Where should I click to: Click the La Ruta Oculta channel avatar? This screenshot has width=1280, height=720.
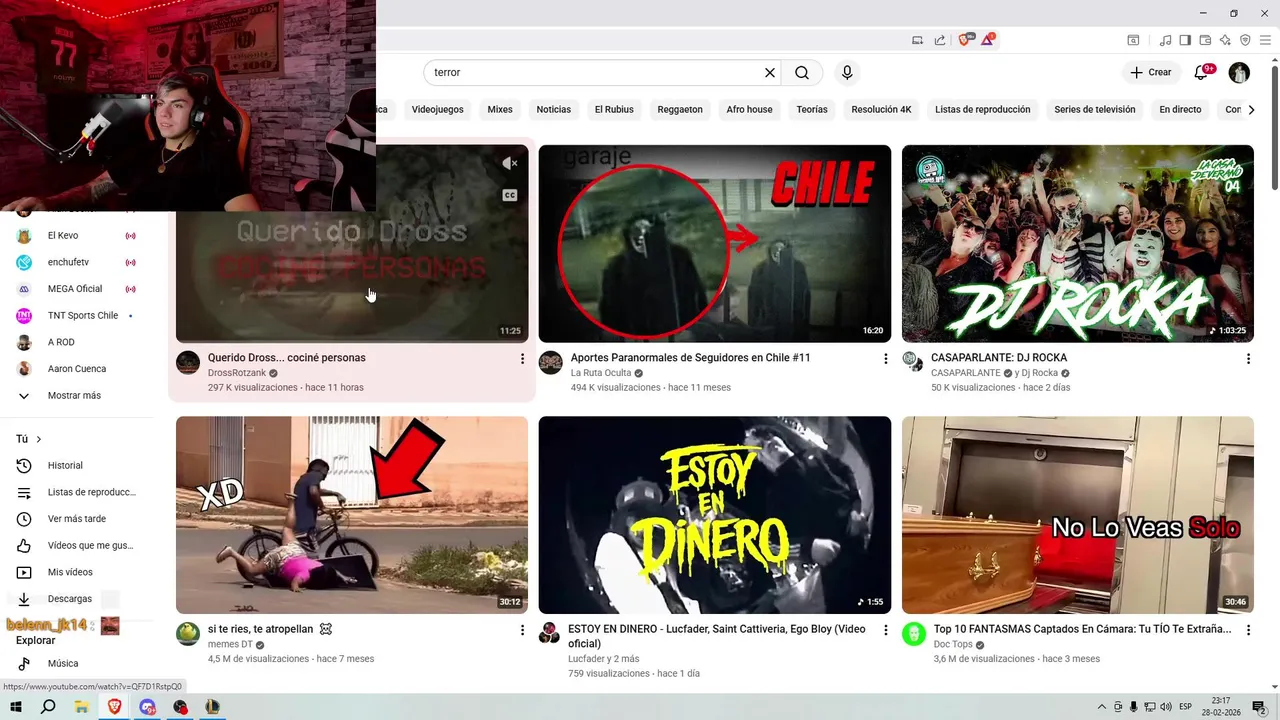pos(551,362)
